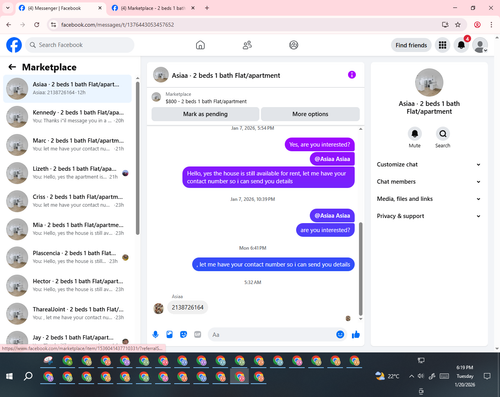Viewport: 500px width, 397px height.
Task: Open the Windows notification center icon
Action: 487,376
